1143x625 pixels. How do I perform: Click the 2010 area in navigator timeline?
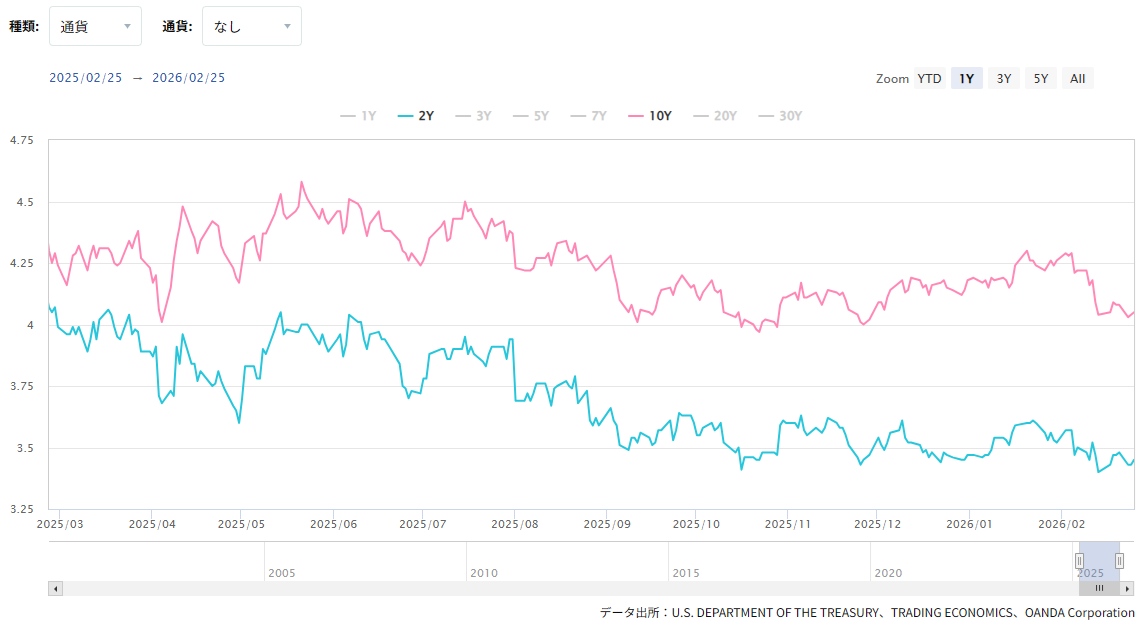tap(484, 573)
